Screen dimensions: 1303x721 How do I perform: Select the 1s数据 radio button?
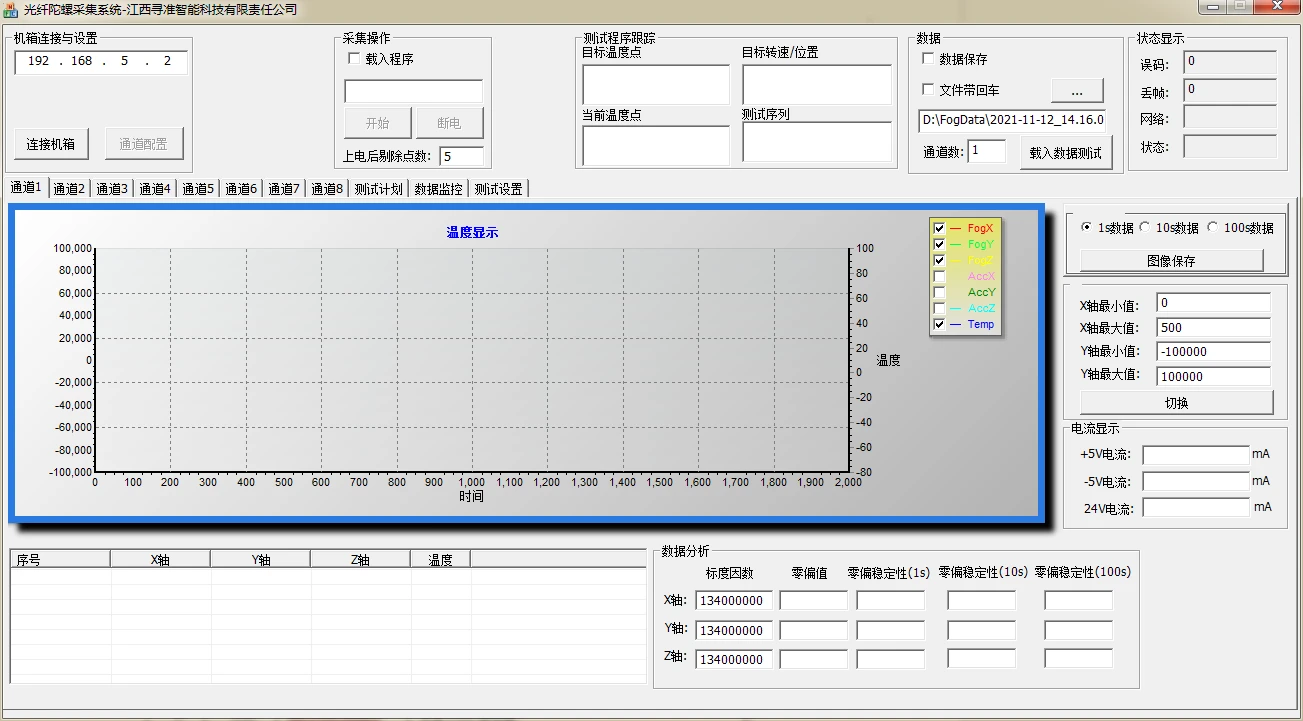coord(1087,228)
